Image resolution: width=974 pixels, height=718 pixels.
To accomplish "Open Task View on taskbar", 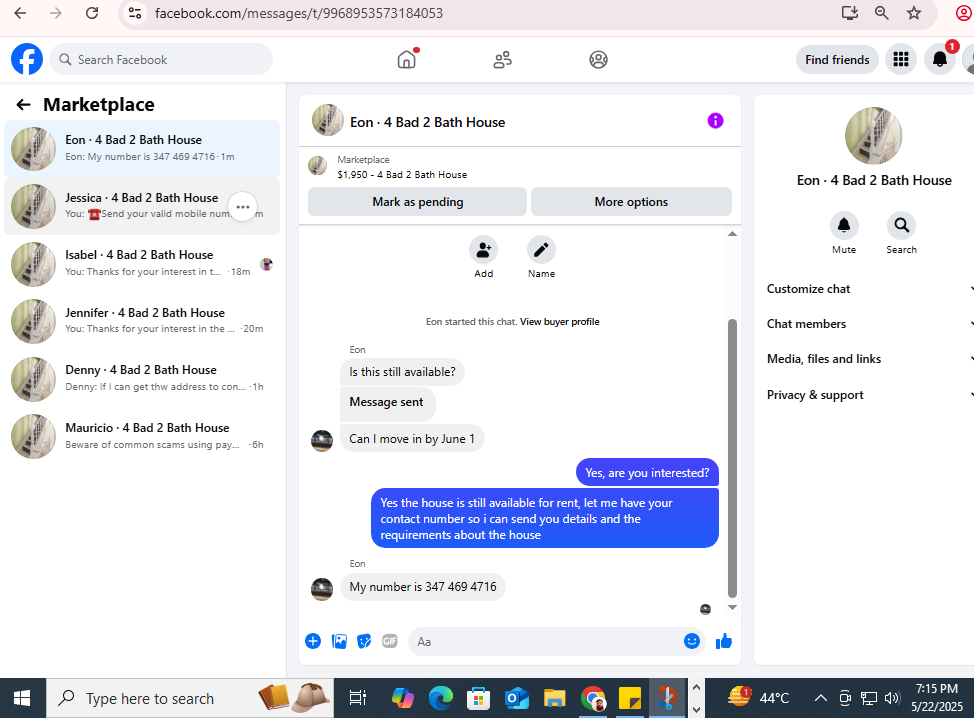I will click(358, 699).
